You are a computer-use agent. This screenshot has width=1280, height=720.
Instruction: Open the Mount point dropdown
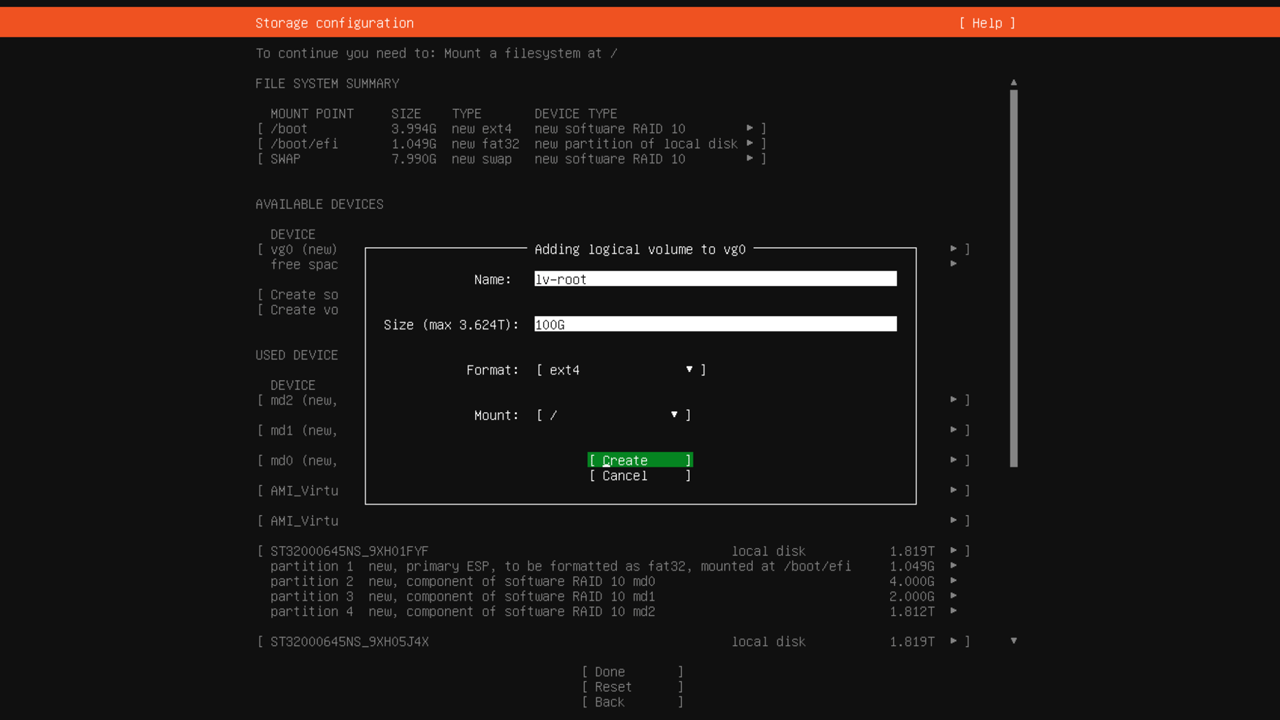pos(613,415)
